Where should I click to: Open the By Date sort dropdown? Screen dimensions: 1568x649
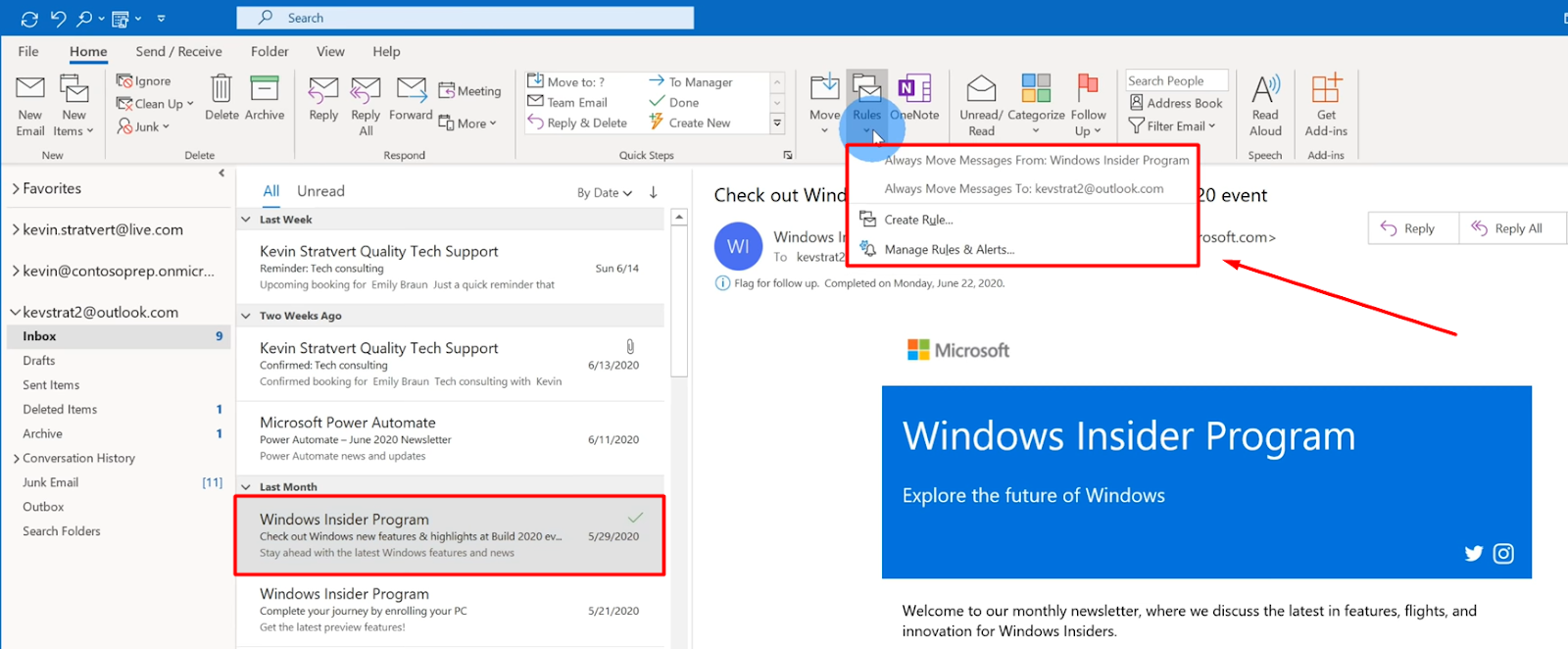[x=605, y=193]
